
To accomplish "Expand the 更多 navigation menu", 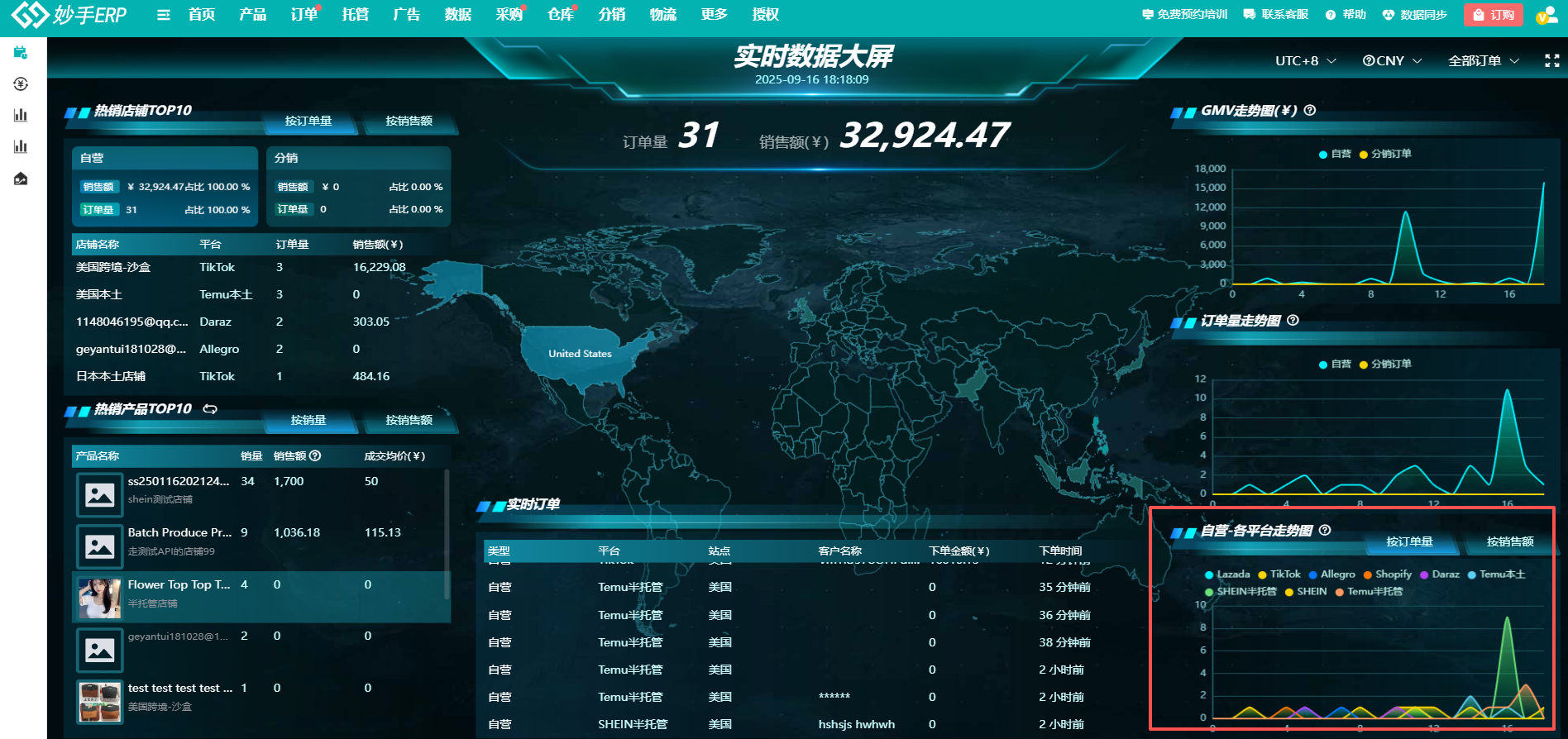I will (x=714, y=15).
